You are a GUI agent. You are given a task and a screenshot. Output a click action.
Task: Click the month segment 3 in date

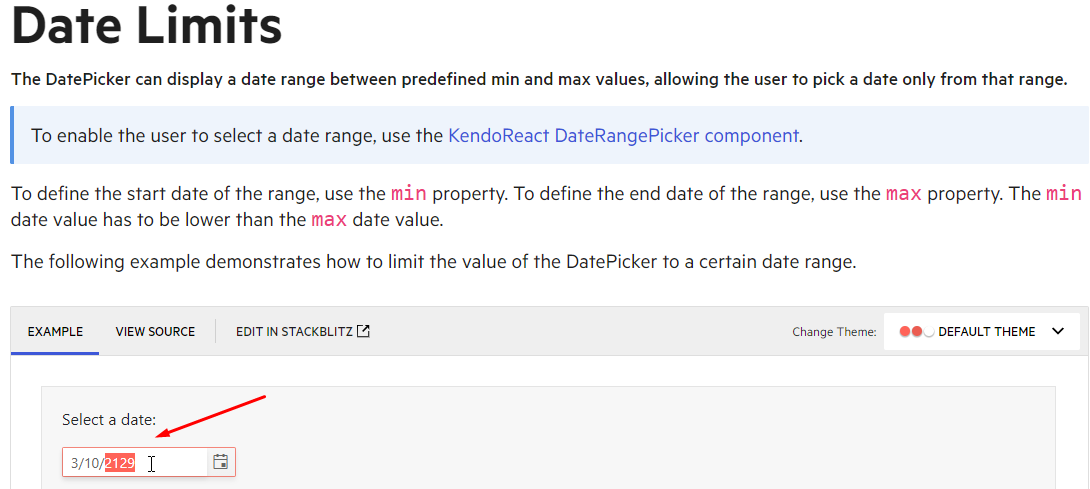pyautogui.click(x=74, y=463)
